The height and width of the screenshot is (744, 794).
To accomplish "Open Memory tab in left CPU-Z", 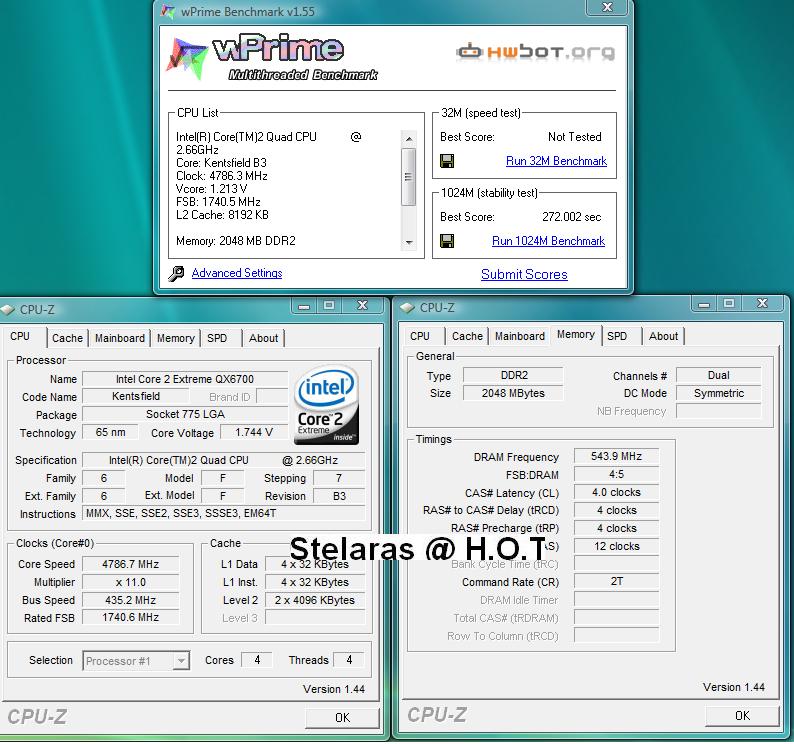I will tap(176, 338).
